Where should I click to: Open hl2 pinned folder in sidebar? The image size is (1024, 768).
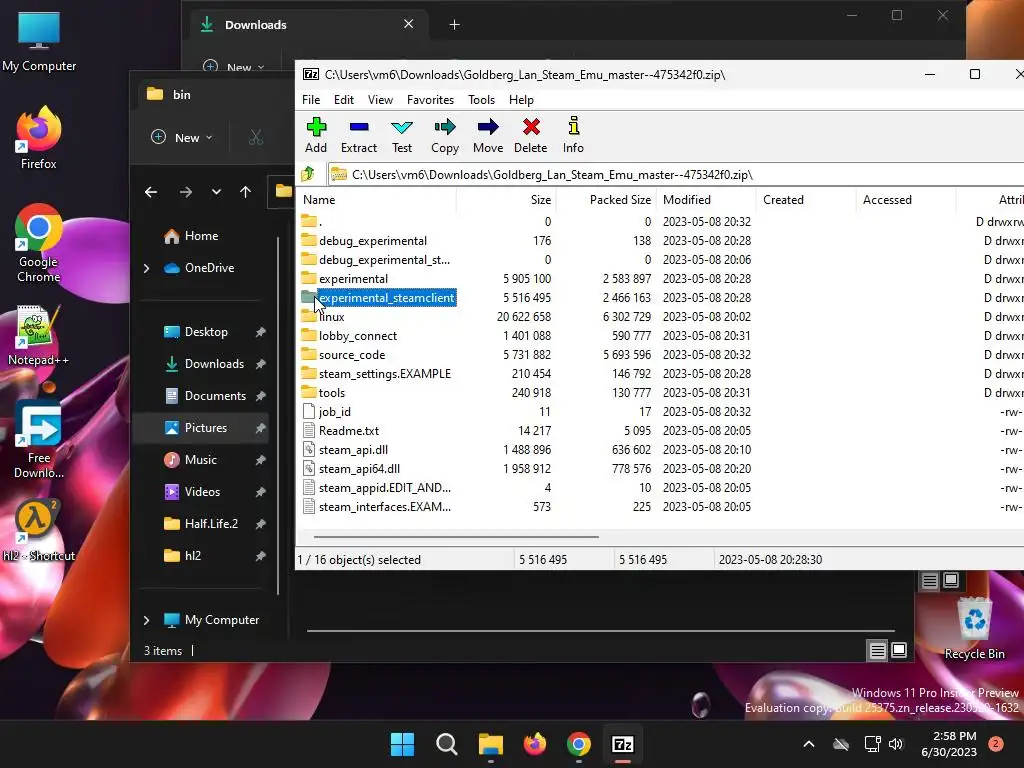point(193,556)
